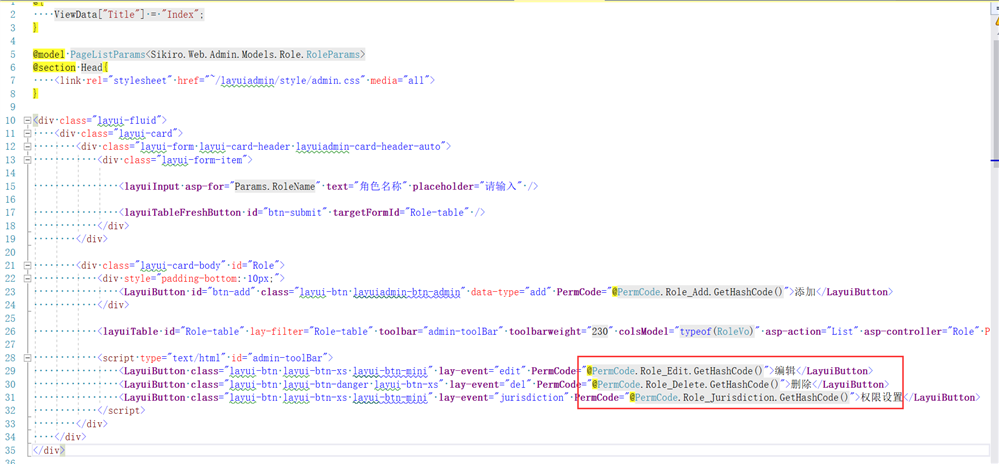Click the layuiInput tag on line 15
Screen dimensions: 999x464
click(154, 187)
